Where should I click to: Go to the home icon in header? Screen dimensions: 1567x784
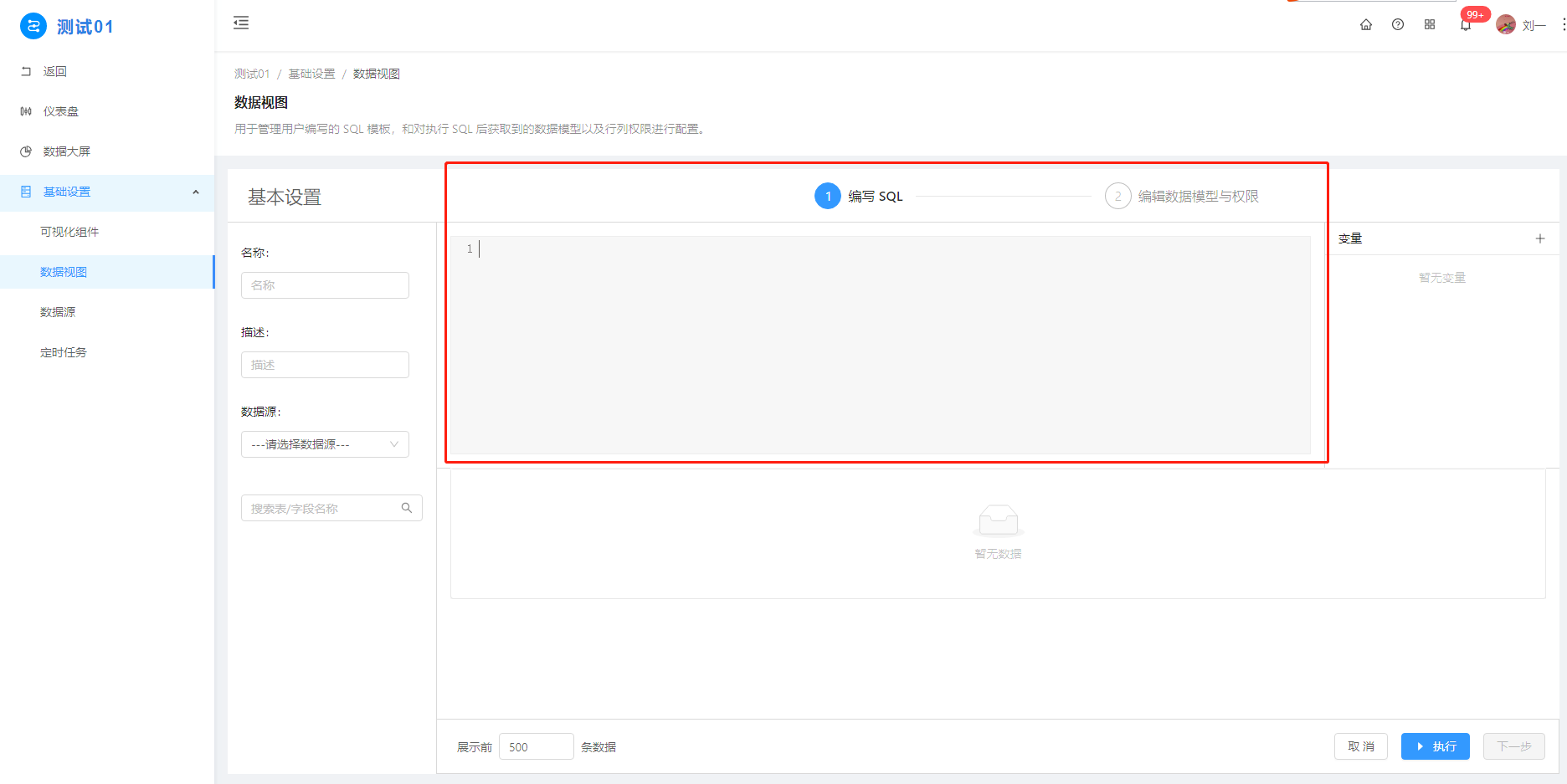click(1366, 25)
